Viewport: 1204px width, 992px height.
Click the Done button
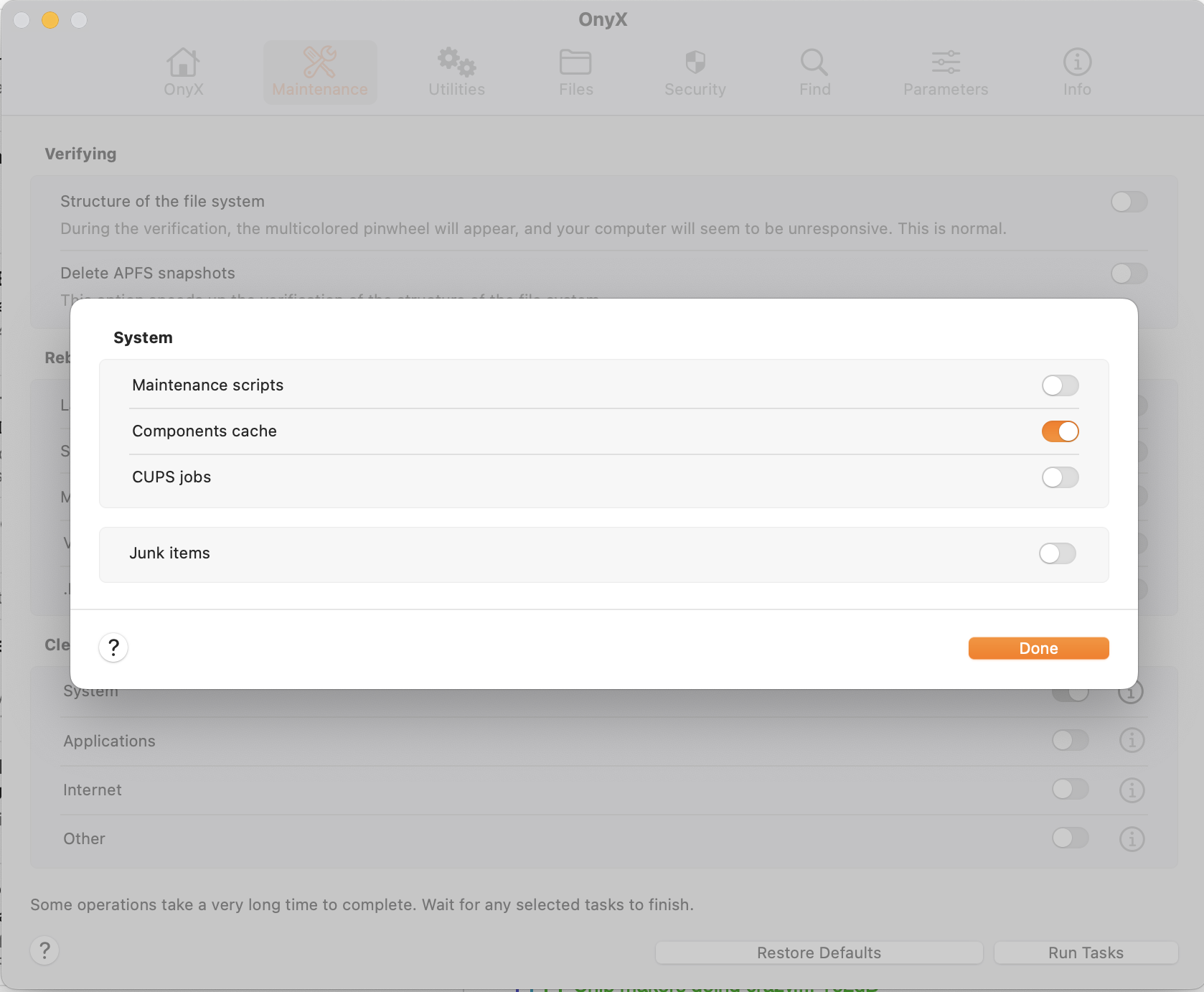click(1038, 648)
